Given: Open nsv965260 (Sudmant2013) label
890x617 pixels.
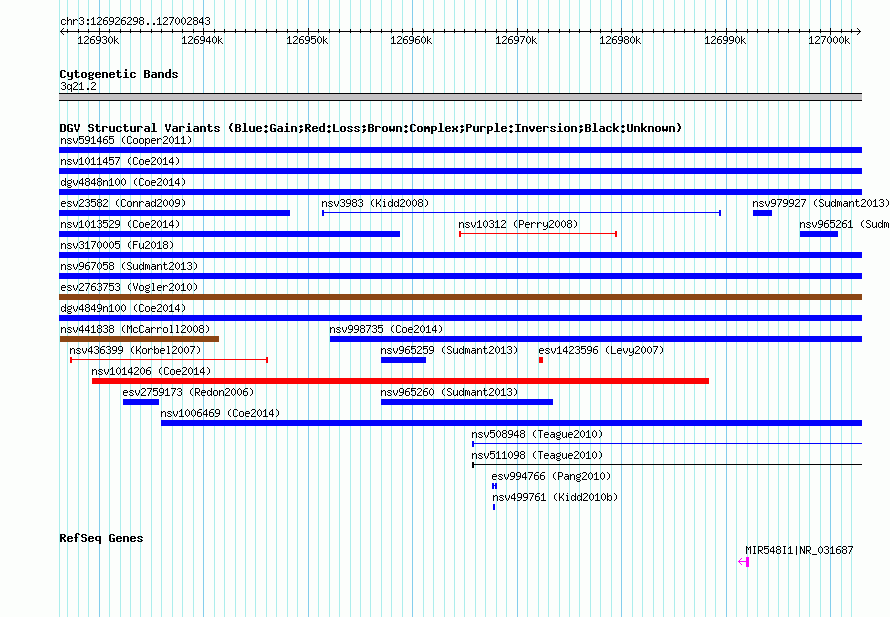Looking at the screenshot, I should (449, 392).
